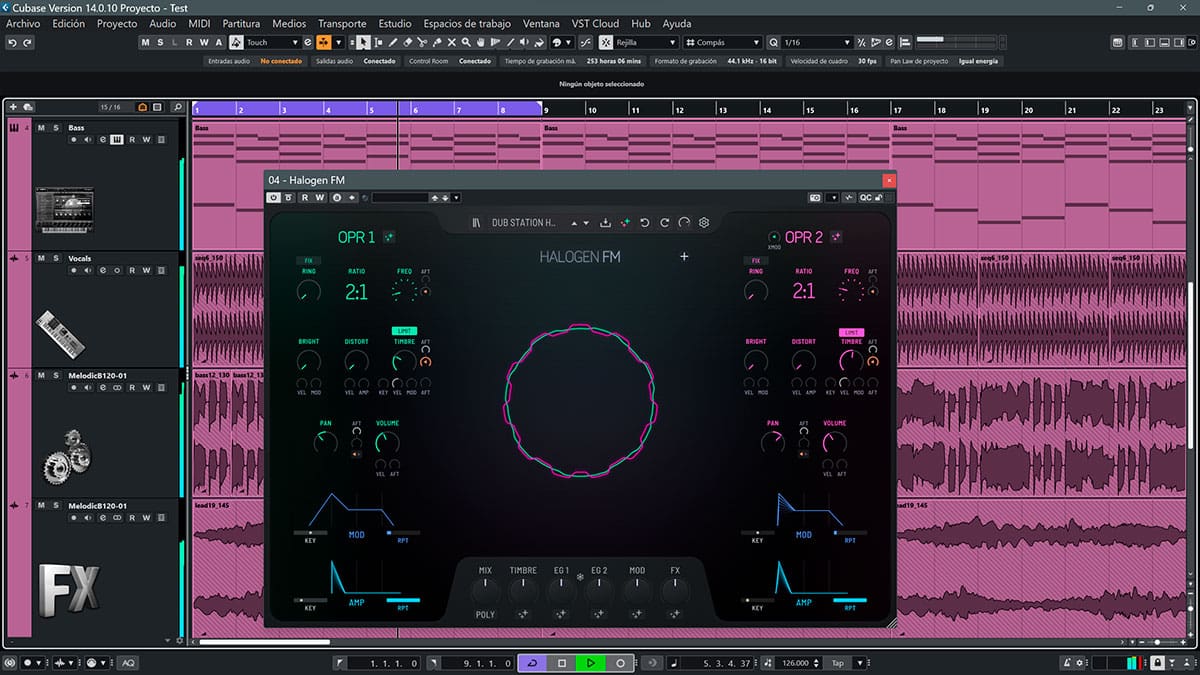Open the Archivo menu
The height and width of the screenshot is (675, 1200).
click(23, 23)
